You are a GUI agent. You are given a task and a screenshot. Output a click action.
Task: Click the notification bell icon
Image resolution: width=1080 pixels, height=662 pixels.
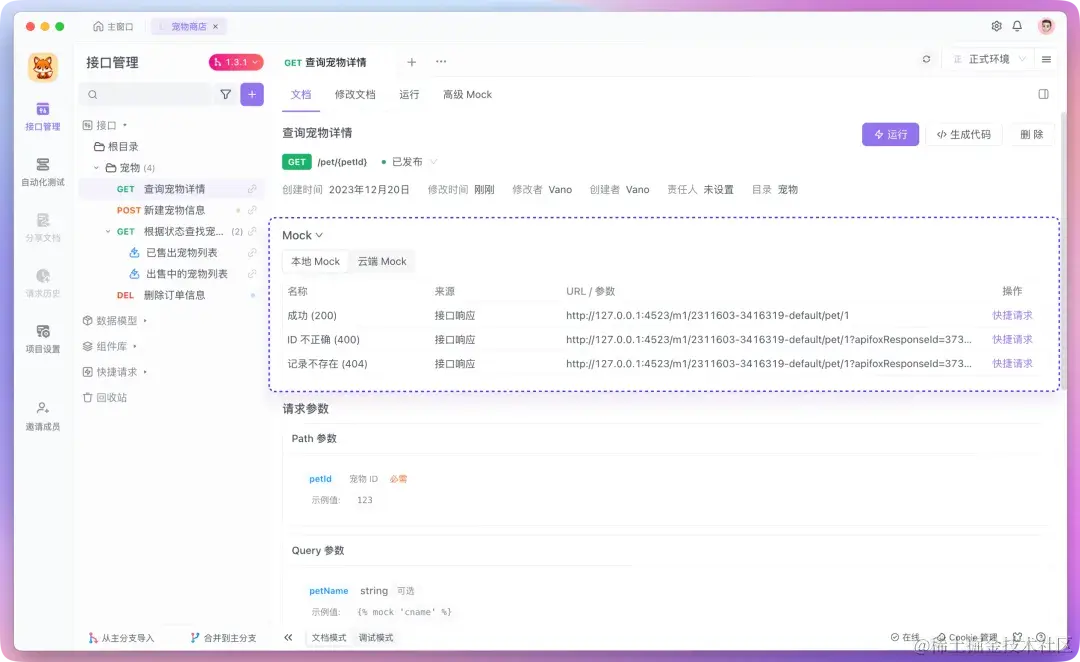pyautogui.click(x=1016, y=26)
